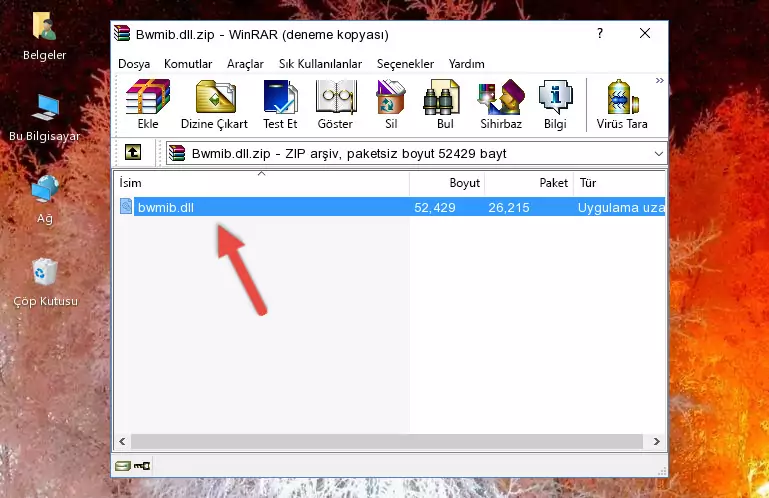Screen dimensions: 769x498
Task: Open the Seçenekler menu
Action: click(405, 64)
